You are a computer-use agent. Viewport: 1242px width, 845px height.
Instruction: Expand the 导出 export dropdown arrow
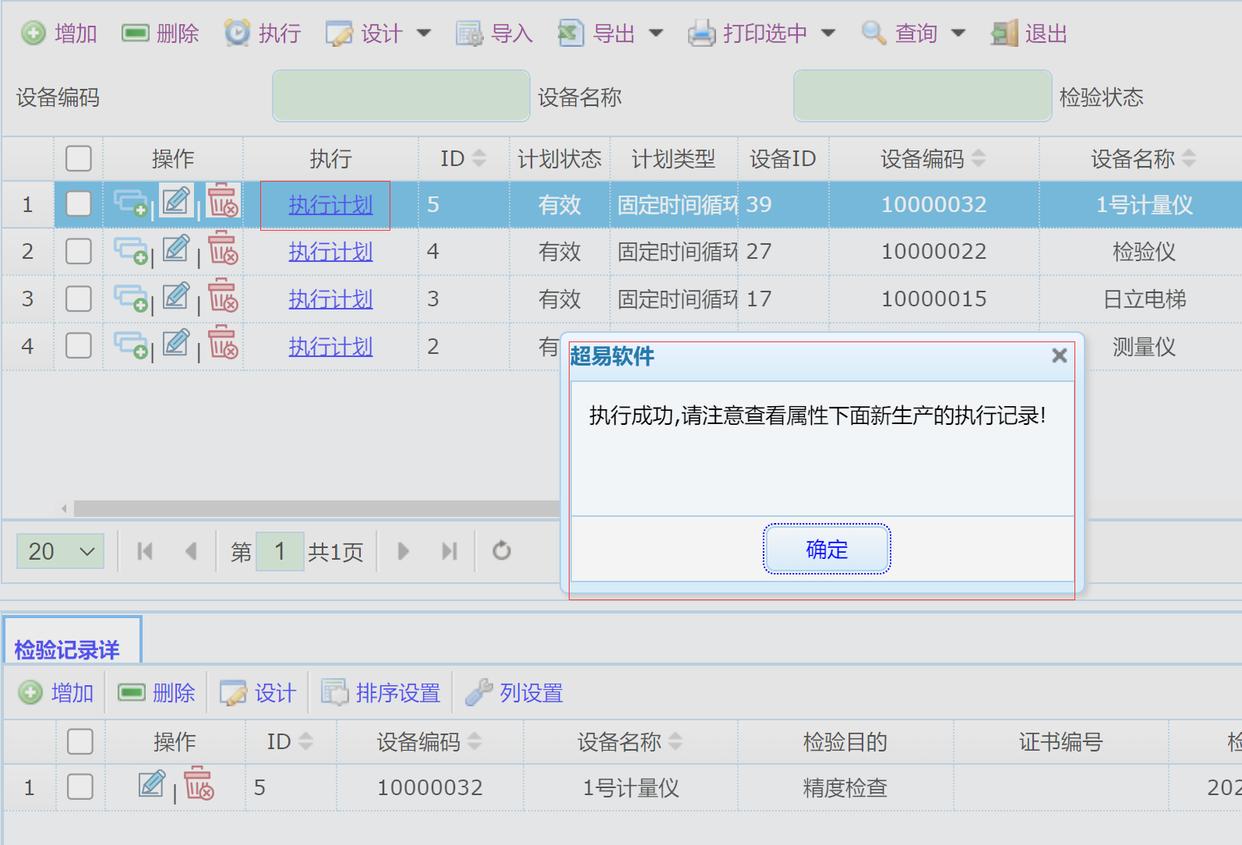tap(656, 33)
